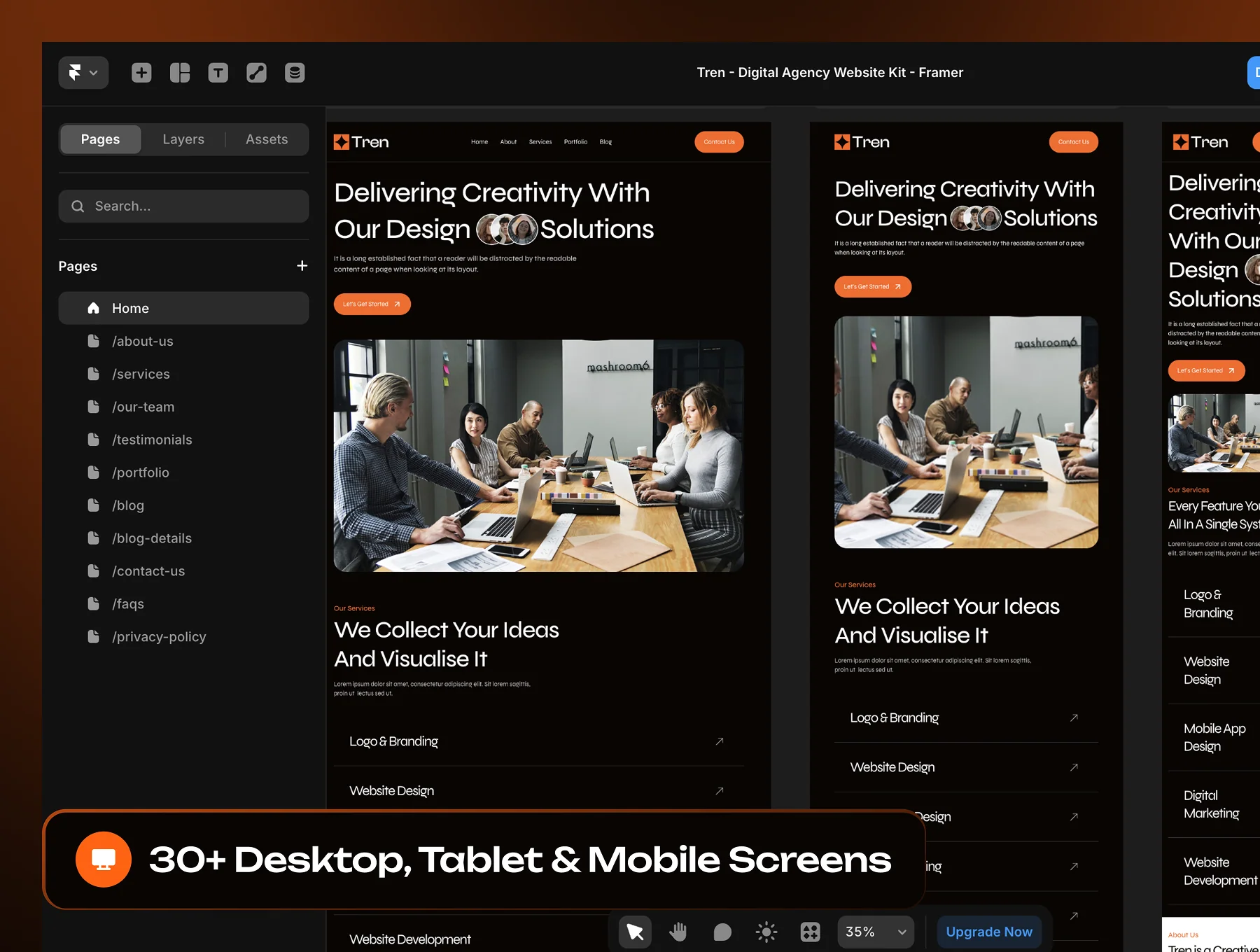This screenshot has height=952, width=1260.
Task: Click avatar group in desktop hero heading
Action: tap(507, 229)
